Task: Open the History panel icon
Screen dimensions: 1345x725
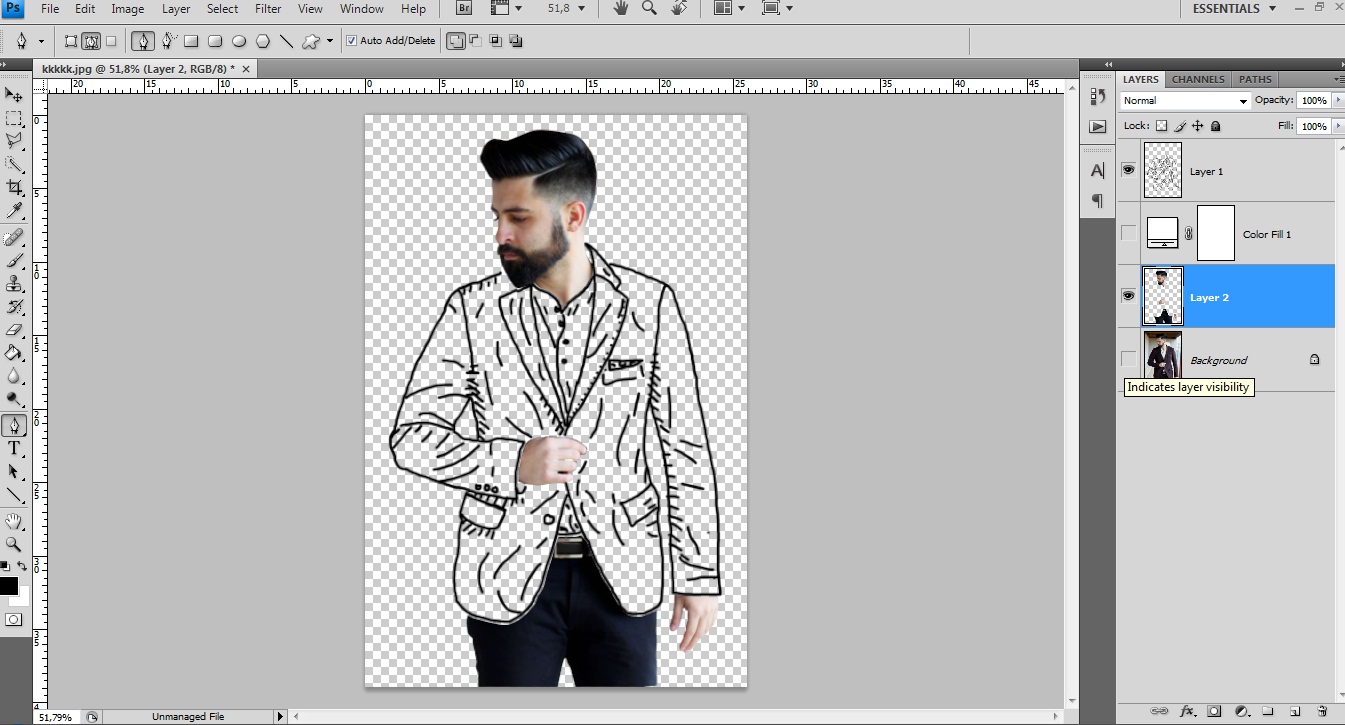Action: coord(1098,97)
